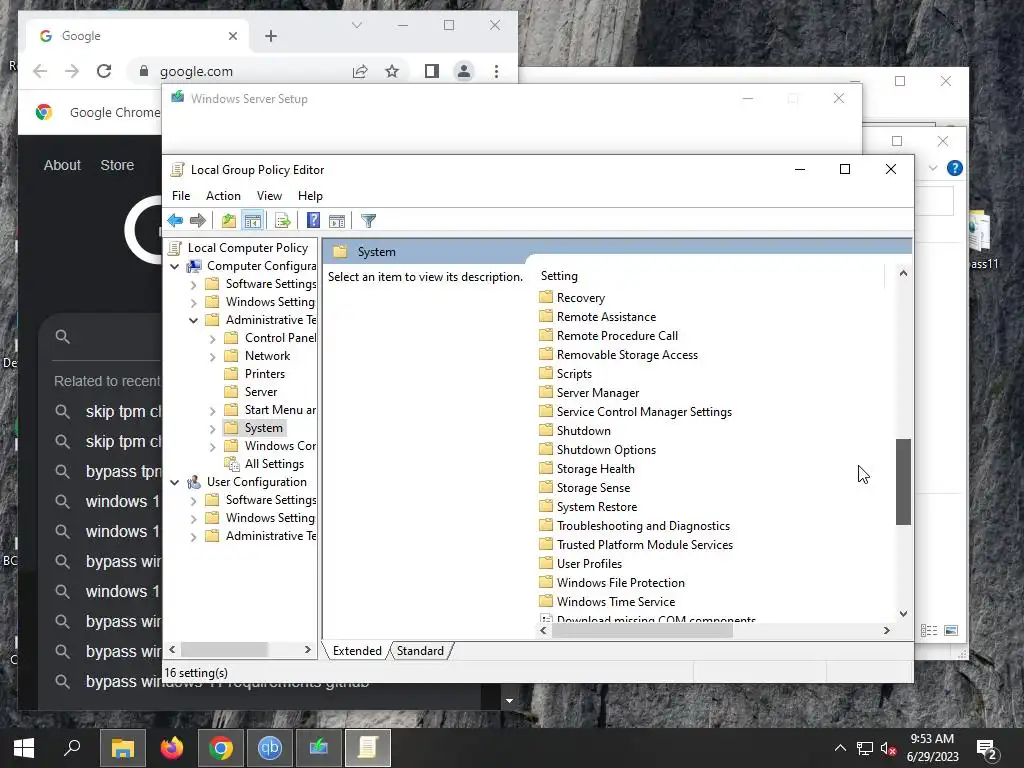Open the File menu
1024x768 pixels.
[181, 196]
